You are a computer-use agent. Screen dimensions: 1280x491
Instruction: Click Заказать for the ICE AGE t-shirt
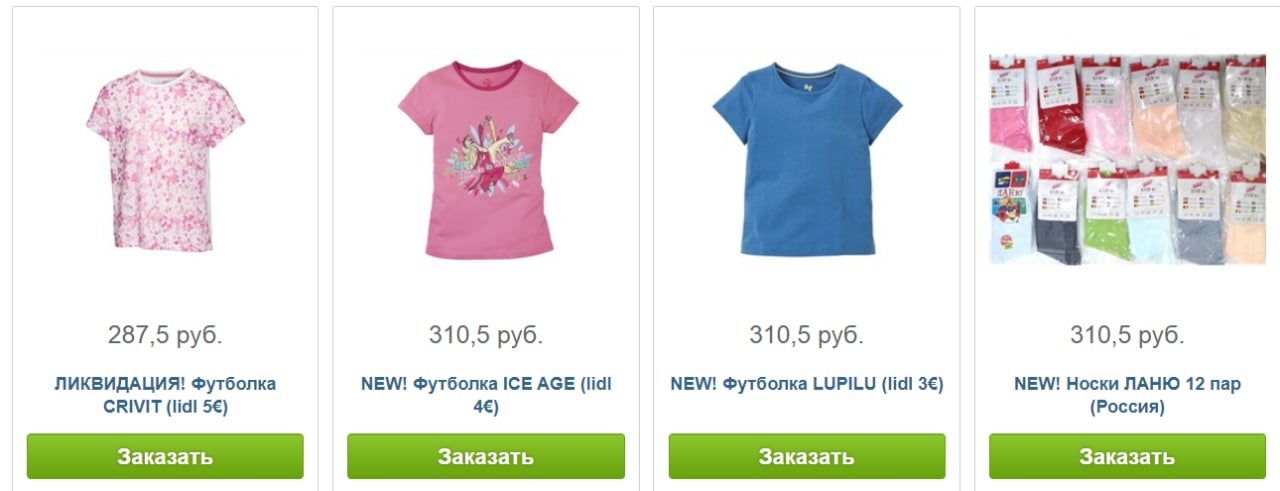(x=486, y=456)
